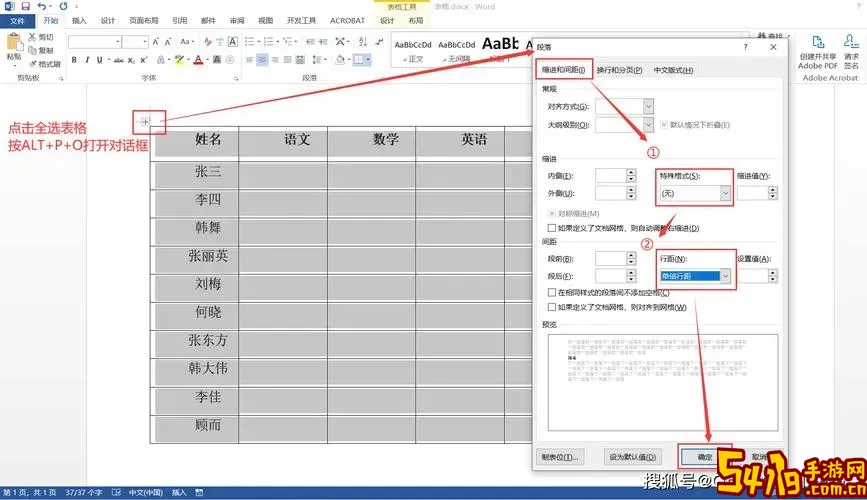Click the table move handle to select table

(145, 122)
